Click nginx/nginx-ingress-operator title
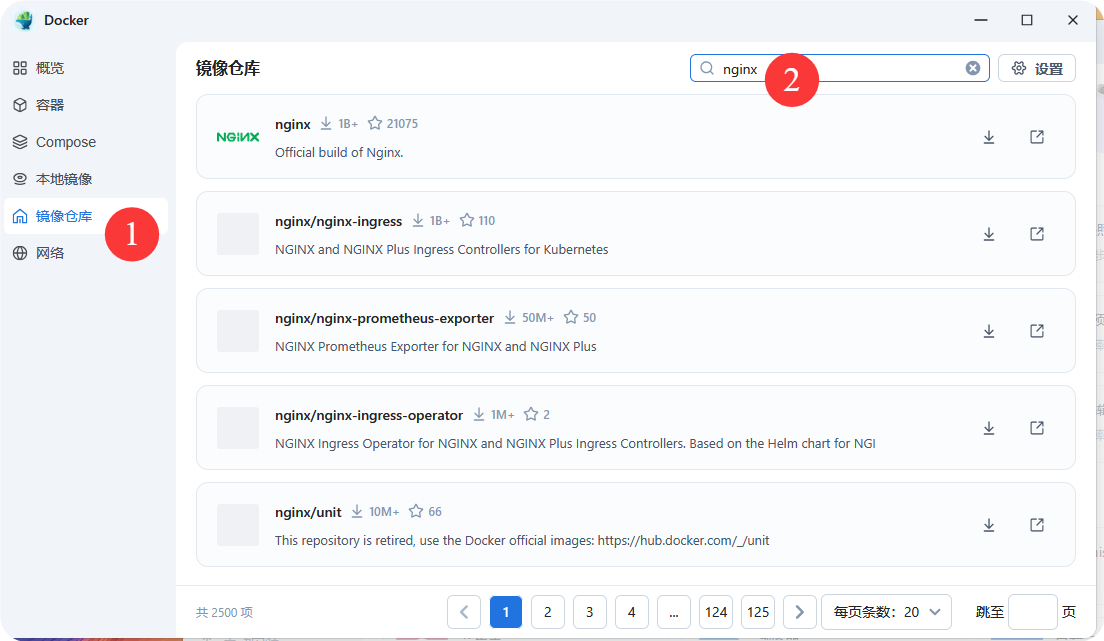 click(x=369, y=416)
